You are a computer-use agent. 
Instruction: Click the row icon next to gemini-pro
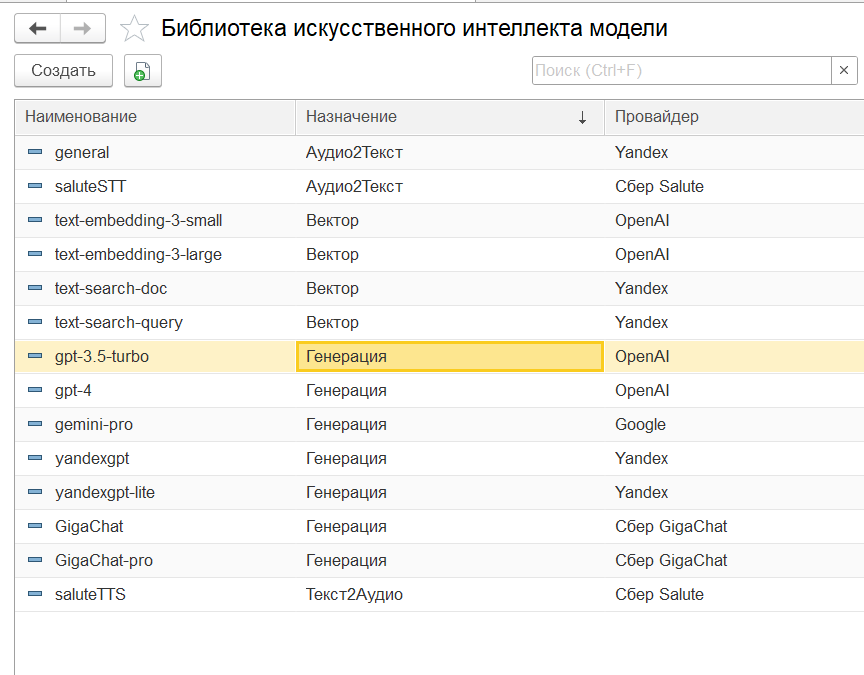coord(35,424)
